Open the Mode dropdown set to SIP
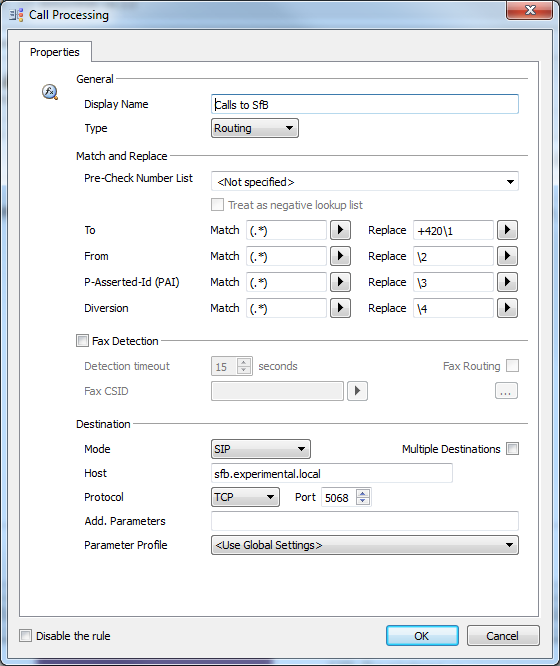 pos(260,449)
